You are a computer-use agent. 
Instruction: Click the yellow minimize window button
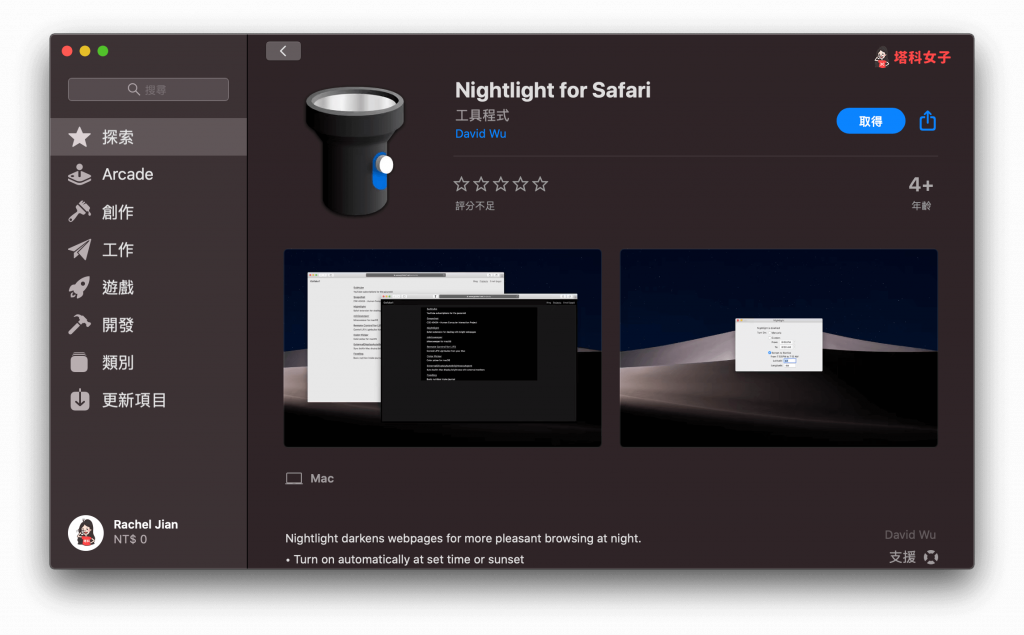pyautogui.click(x=85, y=51)
